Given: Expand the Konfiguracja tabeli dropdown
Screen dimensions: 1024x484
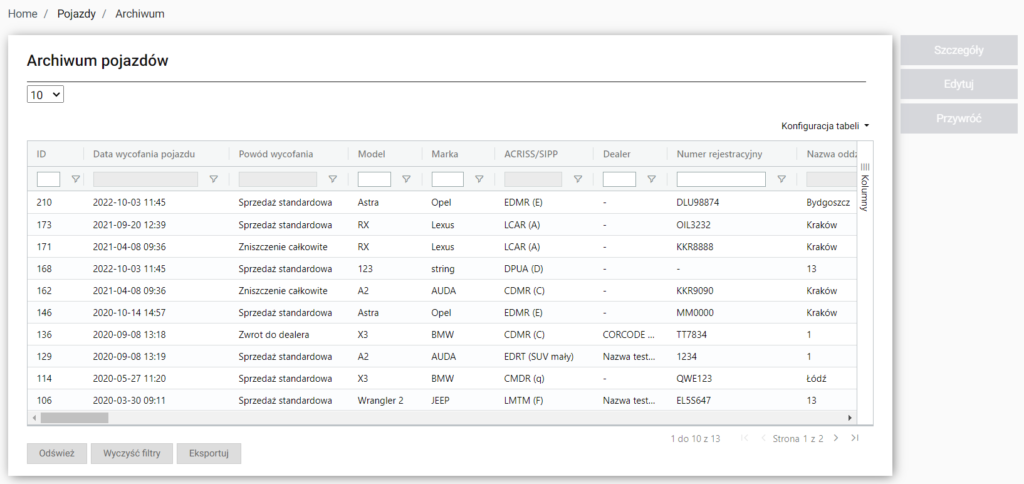Looking at the screenshot, I should tap(825, 126).
